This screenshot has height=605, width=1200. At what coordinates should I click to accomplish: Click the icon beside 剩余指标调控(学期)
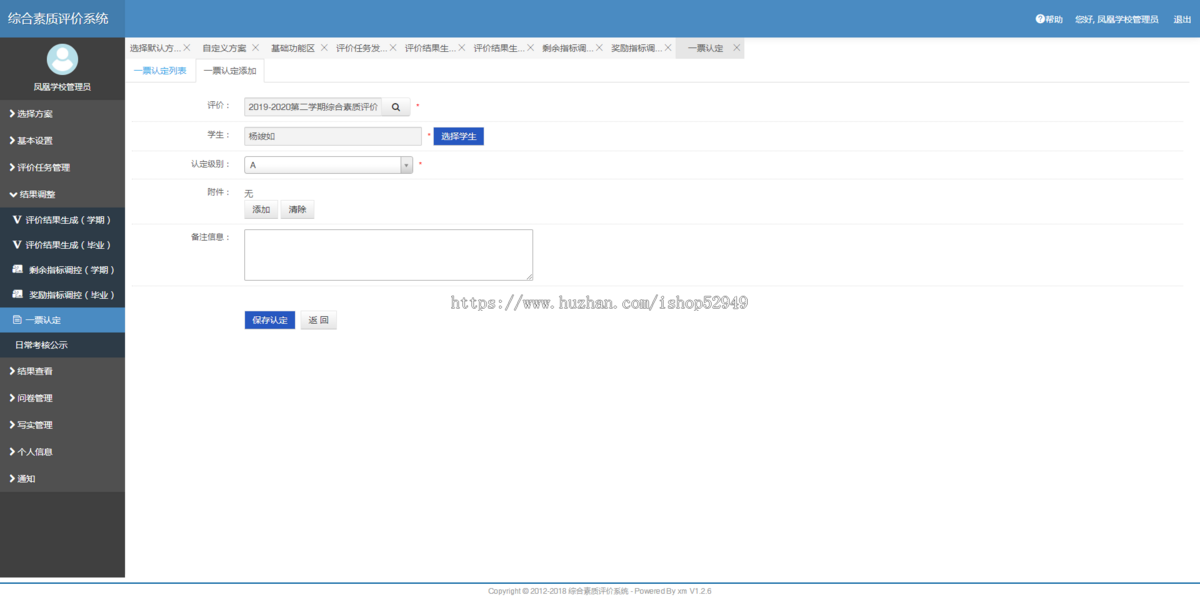(x=18, y=269)
